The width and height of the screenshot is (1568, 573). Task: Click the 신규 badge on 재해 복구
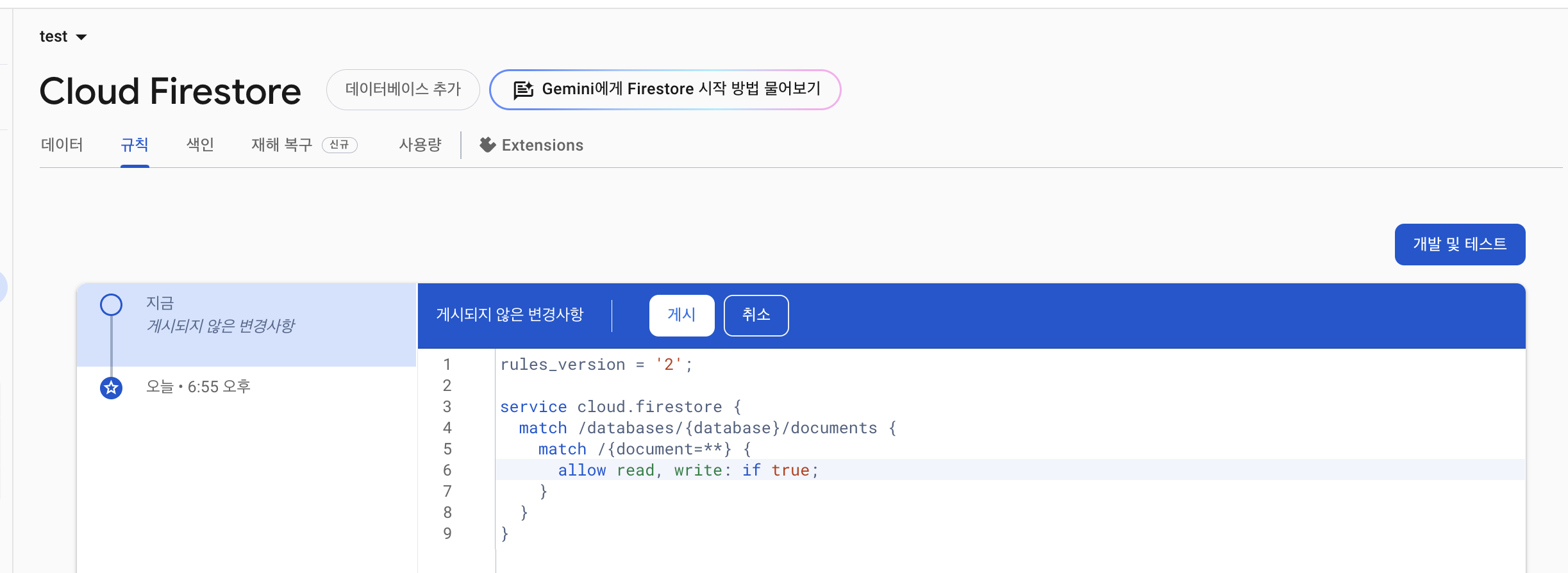click(340, 145)
